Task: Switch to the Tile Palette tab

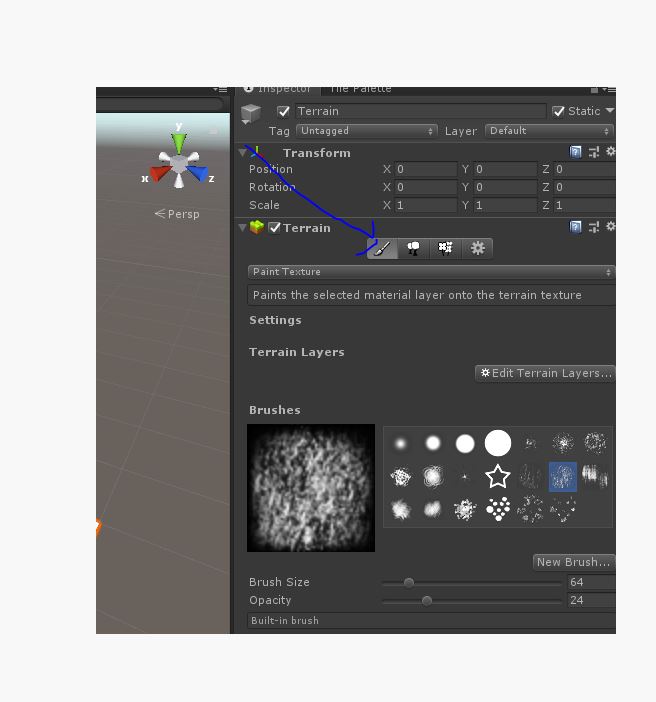Action: [x=360, y=90]
